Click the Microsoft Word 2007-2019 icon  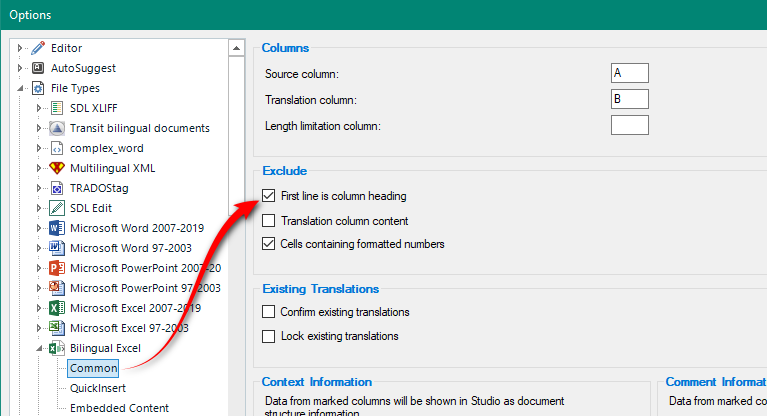pyautogui.click(x=57, y=228)
